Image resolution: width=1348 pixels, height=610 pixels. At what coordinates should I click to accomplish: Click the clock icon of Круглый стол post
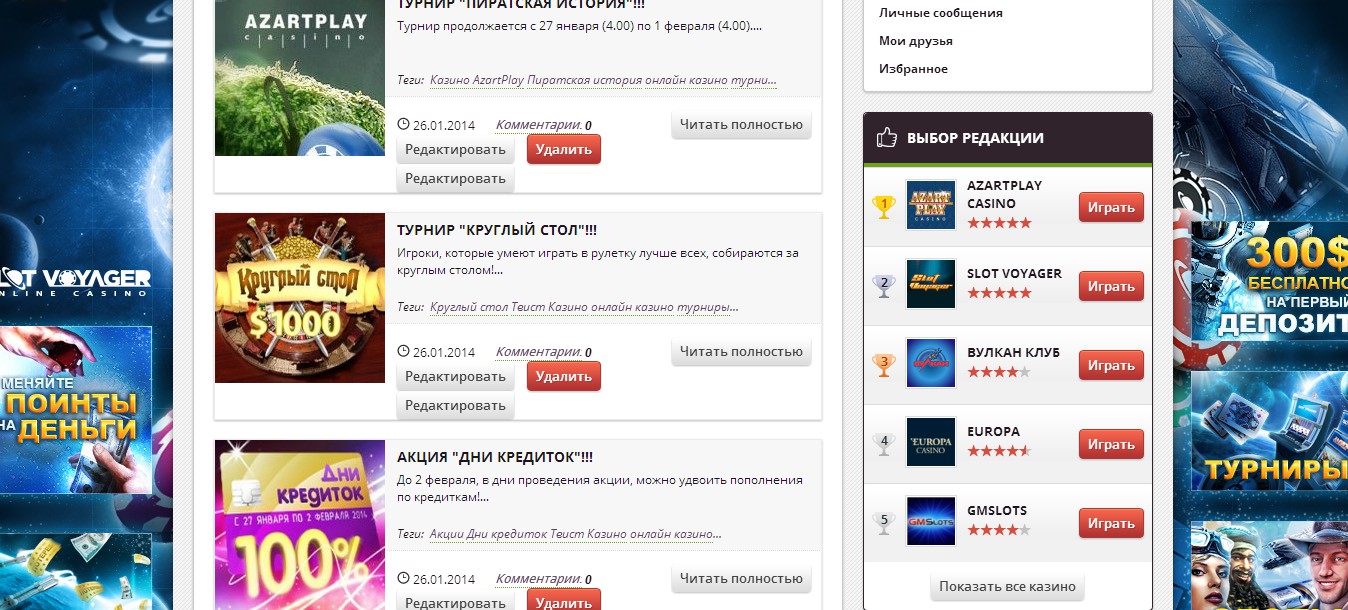404,351
